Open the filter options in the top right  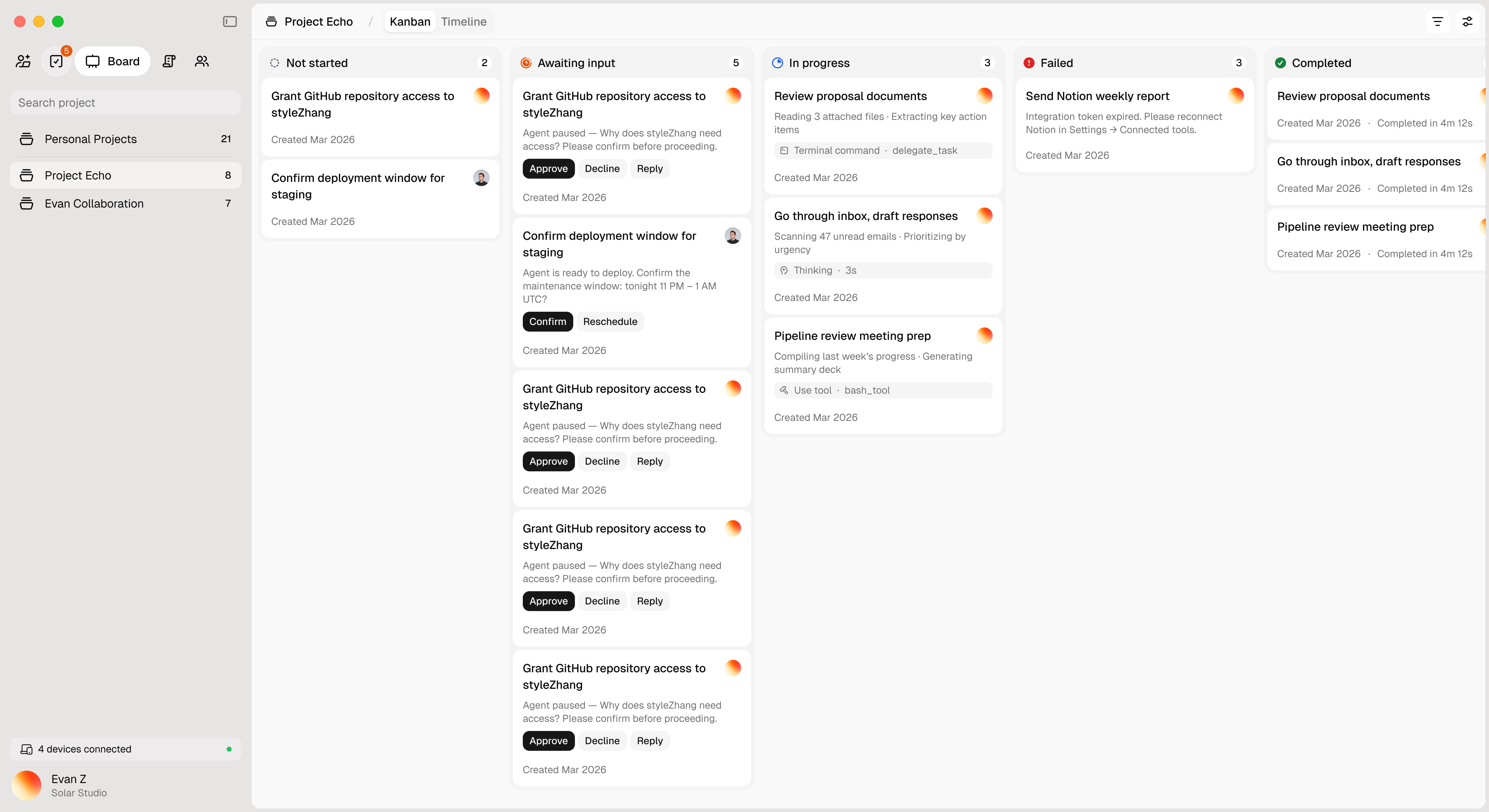(x=1437, y=21)
